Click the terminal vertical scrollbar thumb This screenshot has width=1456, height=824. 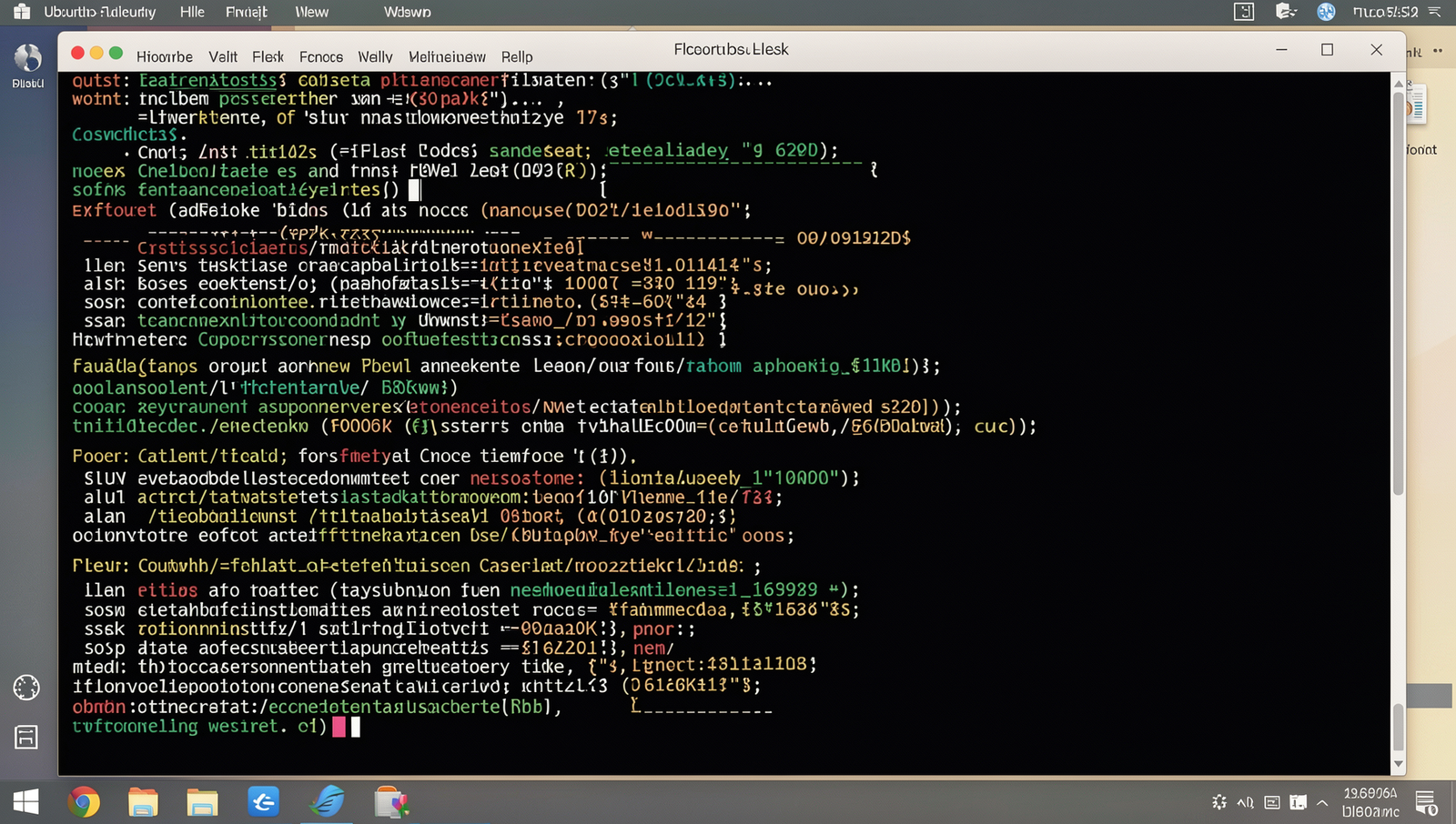point(1399,293)
